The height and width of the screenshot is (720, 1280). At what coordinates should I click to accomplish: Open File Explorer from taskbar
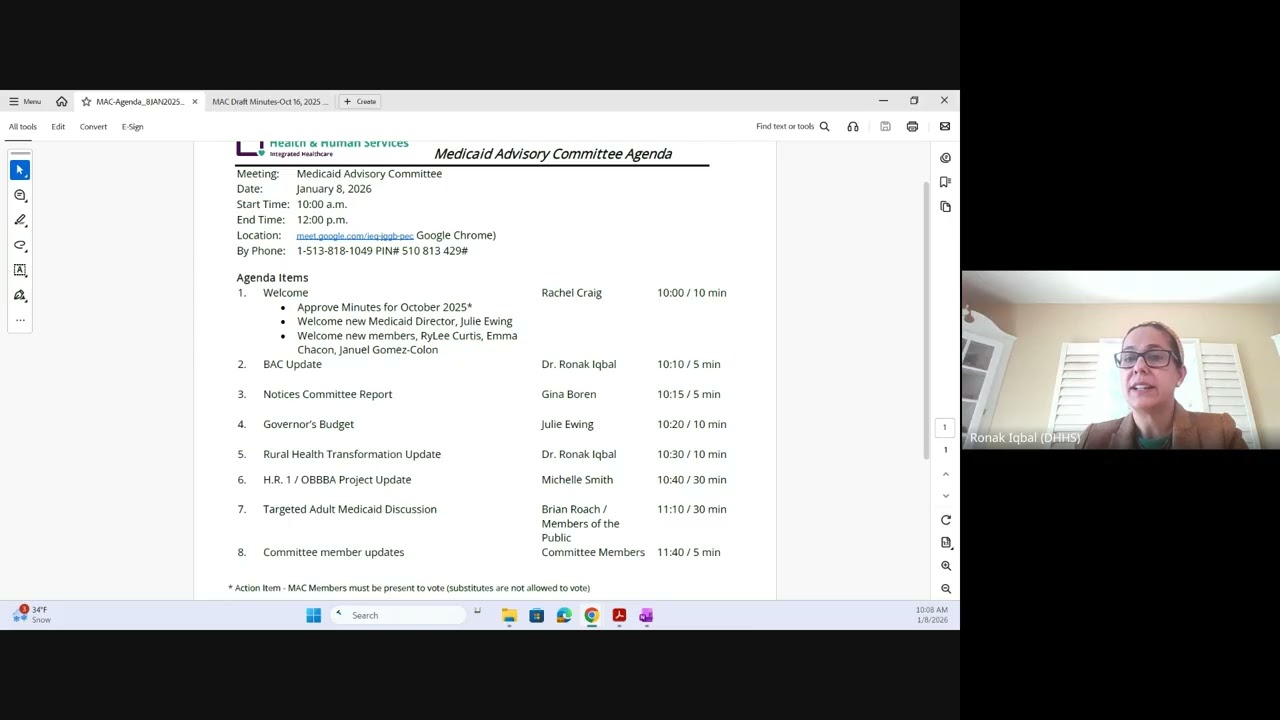[509, 616]
